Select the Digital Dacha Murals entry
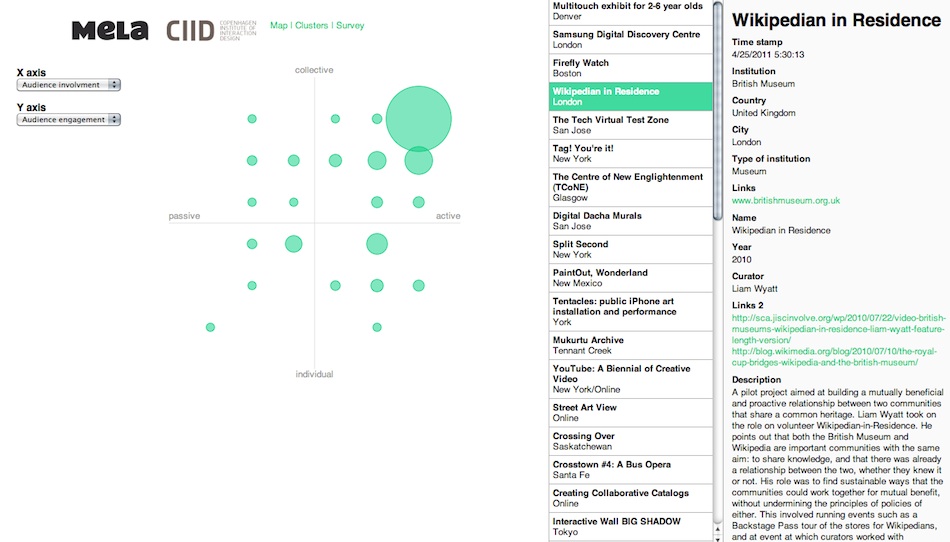The width and height of the screenshot is (950, 542). (x=631, y=220)
